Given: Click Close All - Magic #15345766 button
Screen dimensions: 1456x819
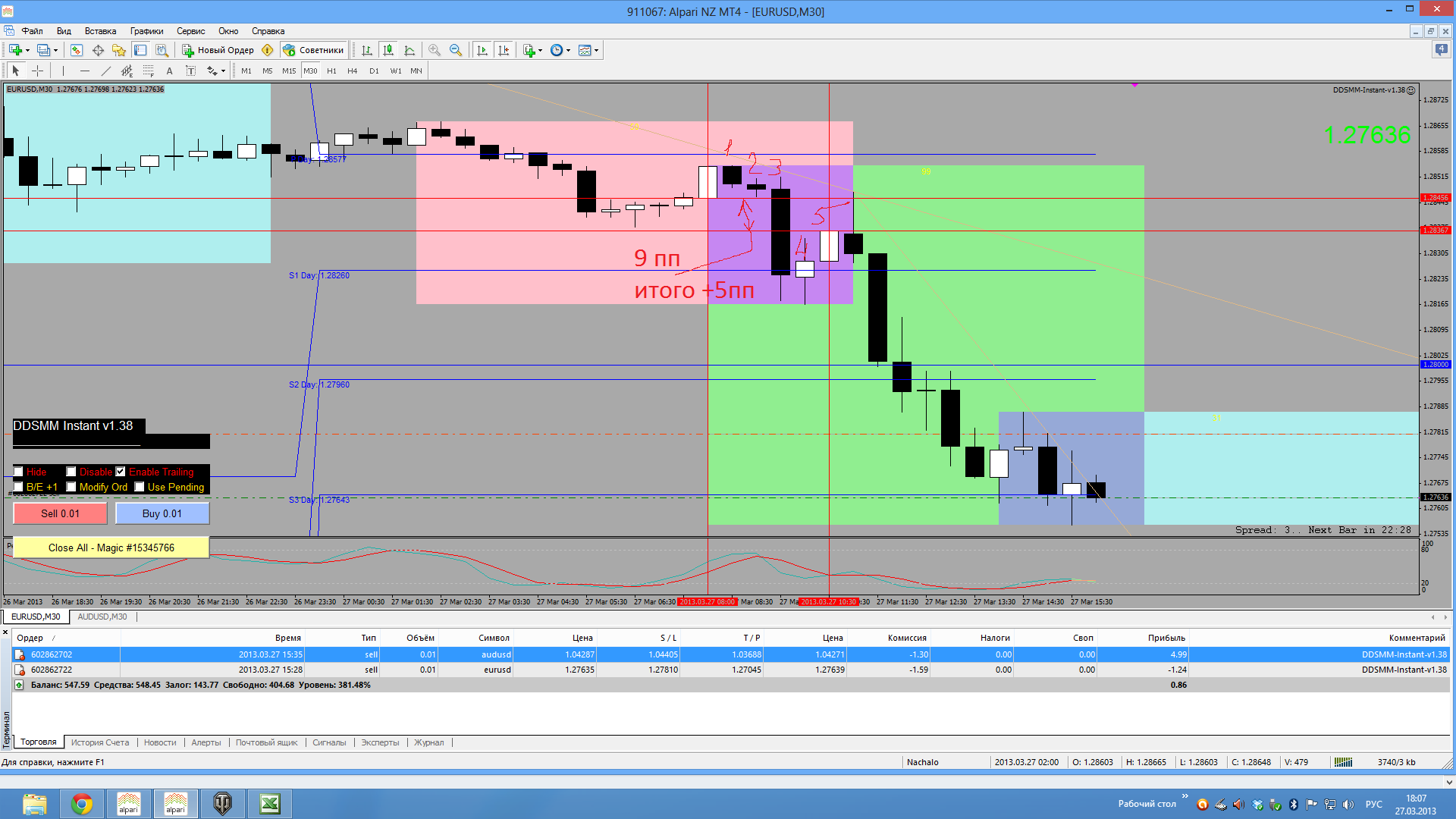Looking at the screenshot, I should tap(111, 548).
